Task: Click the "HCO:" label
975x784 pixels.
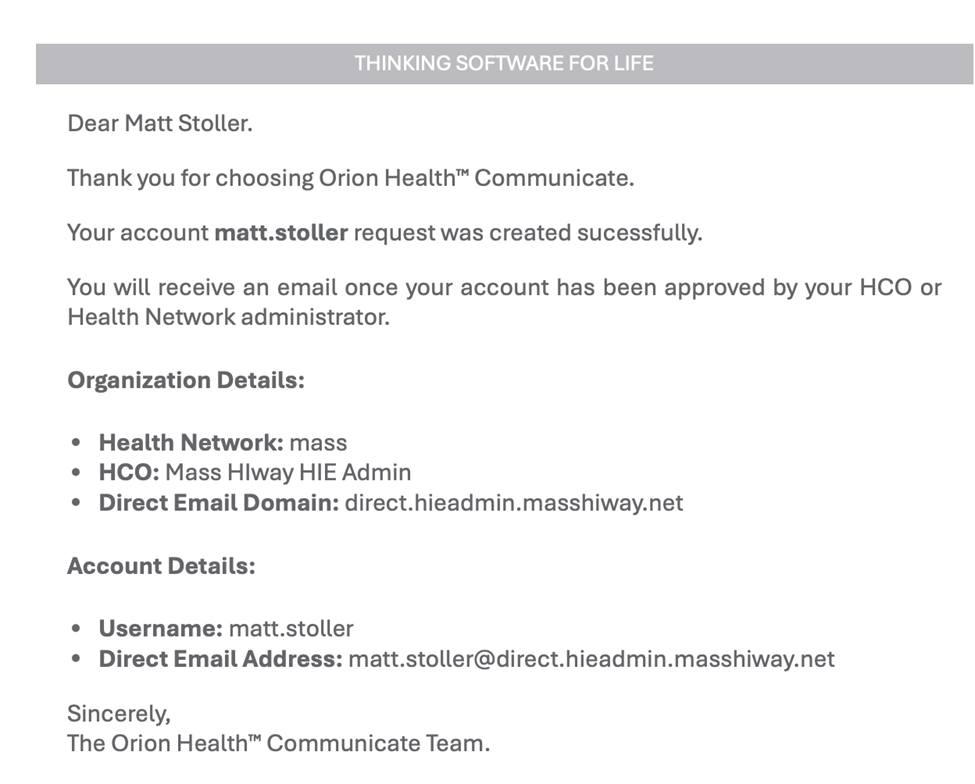Action: pos(129,472)
